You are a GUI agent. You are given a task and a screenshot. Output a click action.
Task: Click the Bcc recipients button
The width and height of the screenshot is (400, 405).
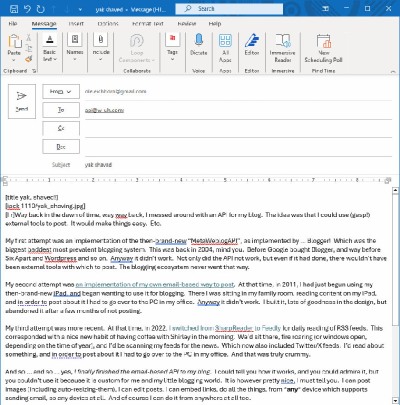[61, 147]
